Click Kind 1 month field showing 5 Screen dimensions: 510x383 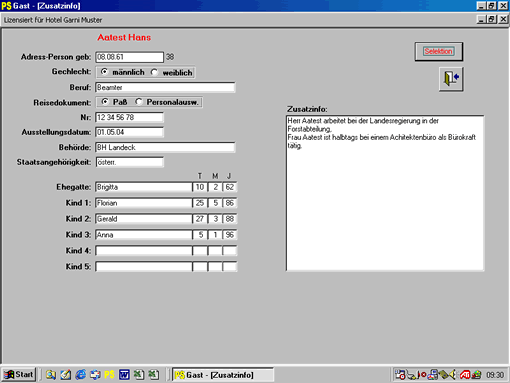pos(215,203)
